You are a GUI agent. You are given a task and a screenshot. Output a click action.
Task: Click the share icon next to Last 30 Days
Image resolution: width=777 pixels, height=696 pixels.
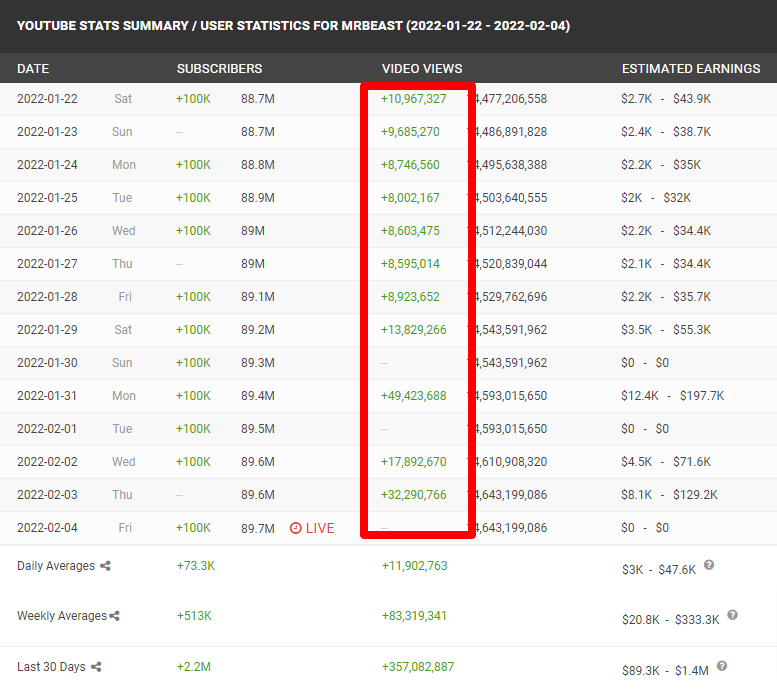[96, 667]
